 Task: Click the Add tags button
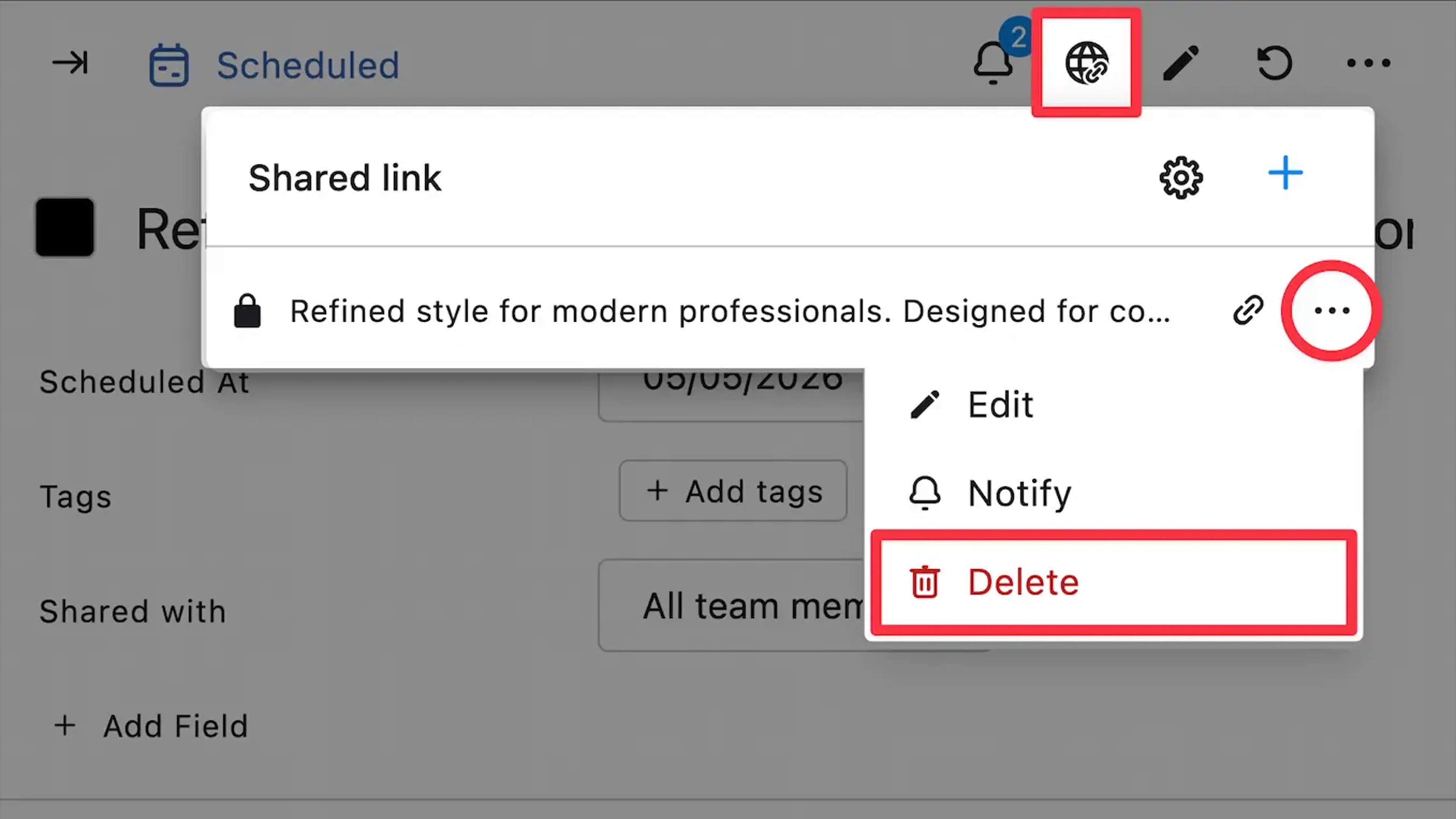coord(733,491)
